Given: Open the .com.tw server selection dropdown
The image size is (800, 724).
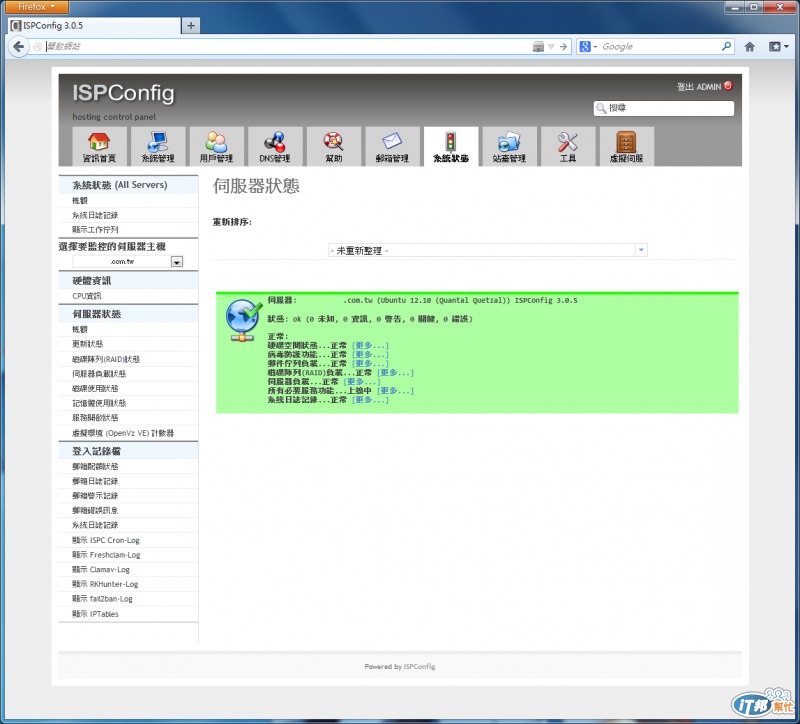Looking at the screenshot, I should [128, 262].
